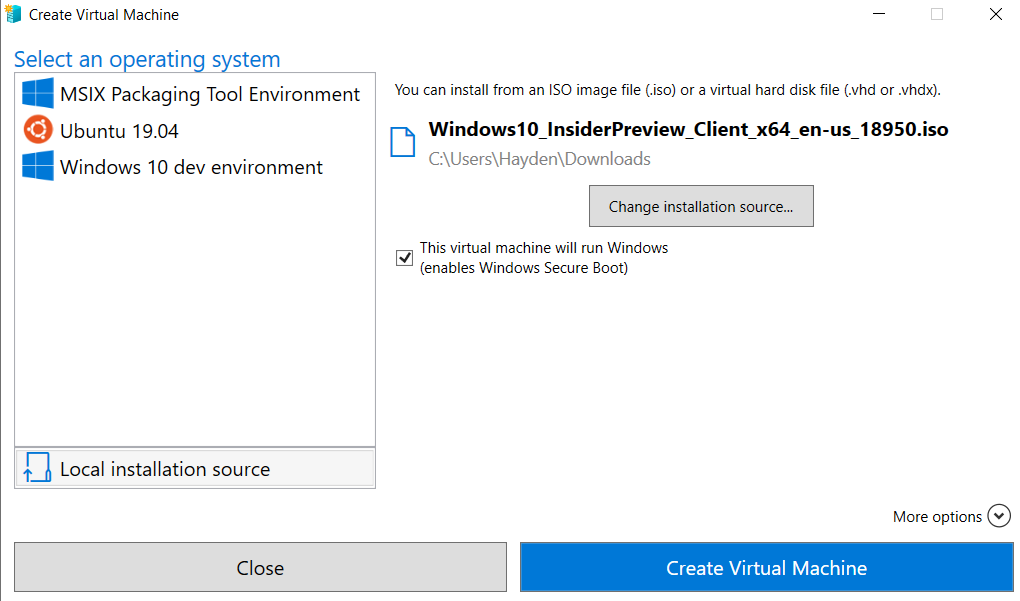This screenshot has height=601, width=1020.
Task: Uncheck 'This virtual machine will run Windows'
Action: pos(404,258)
